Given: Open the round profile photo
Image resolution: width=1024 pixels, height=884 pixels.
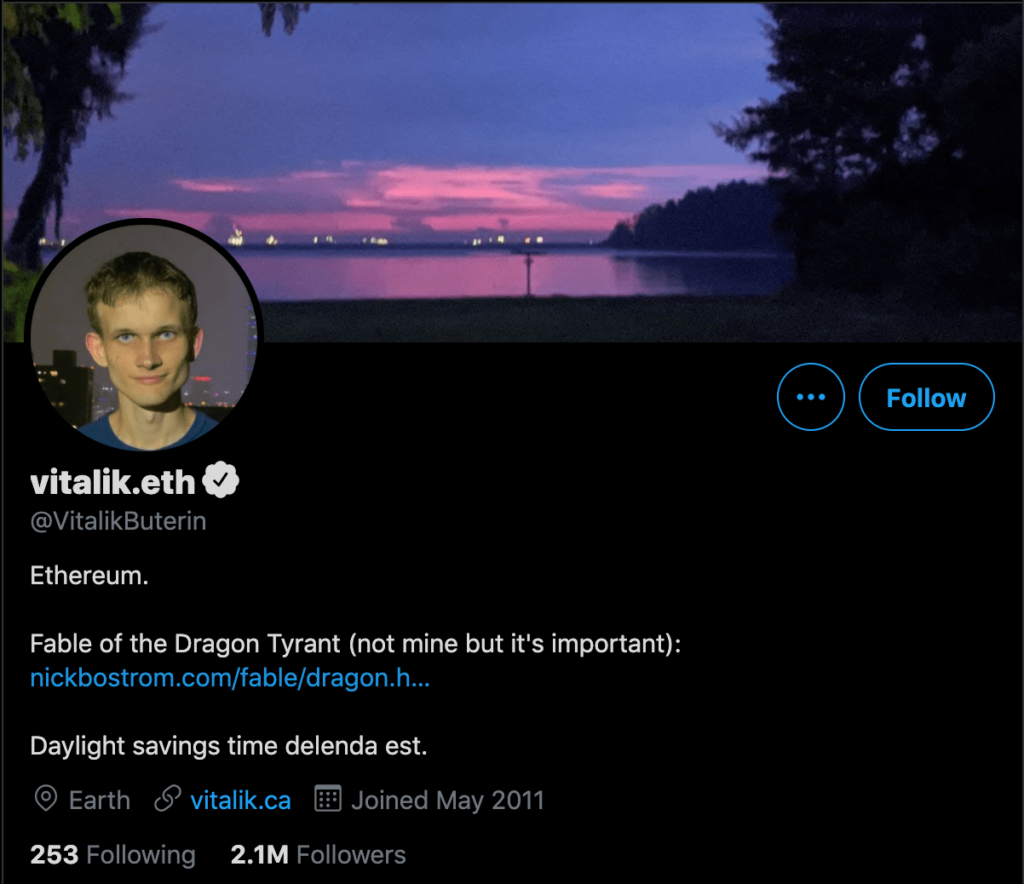Looking at the screenshot, I should pos(144,336).
